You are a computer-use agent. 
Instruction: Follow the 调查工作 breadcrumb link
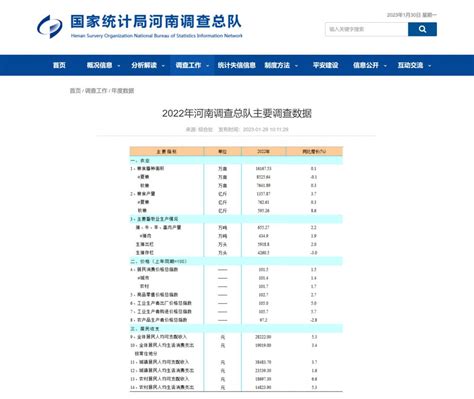[x=96, y=91]
